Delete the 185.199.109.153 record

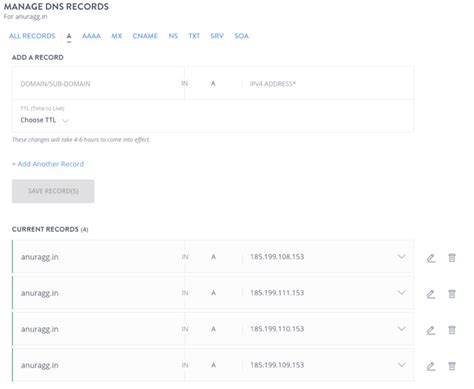tap(452, 366)
